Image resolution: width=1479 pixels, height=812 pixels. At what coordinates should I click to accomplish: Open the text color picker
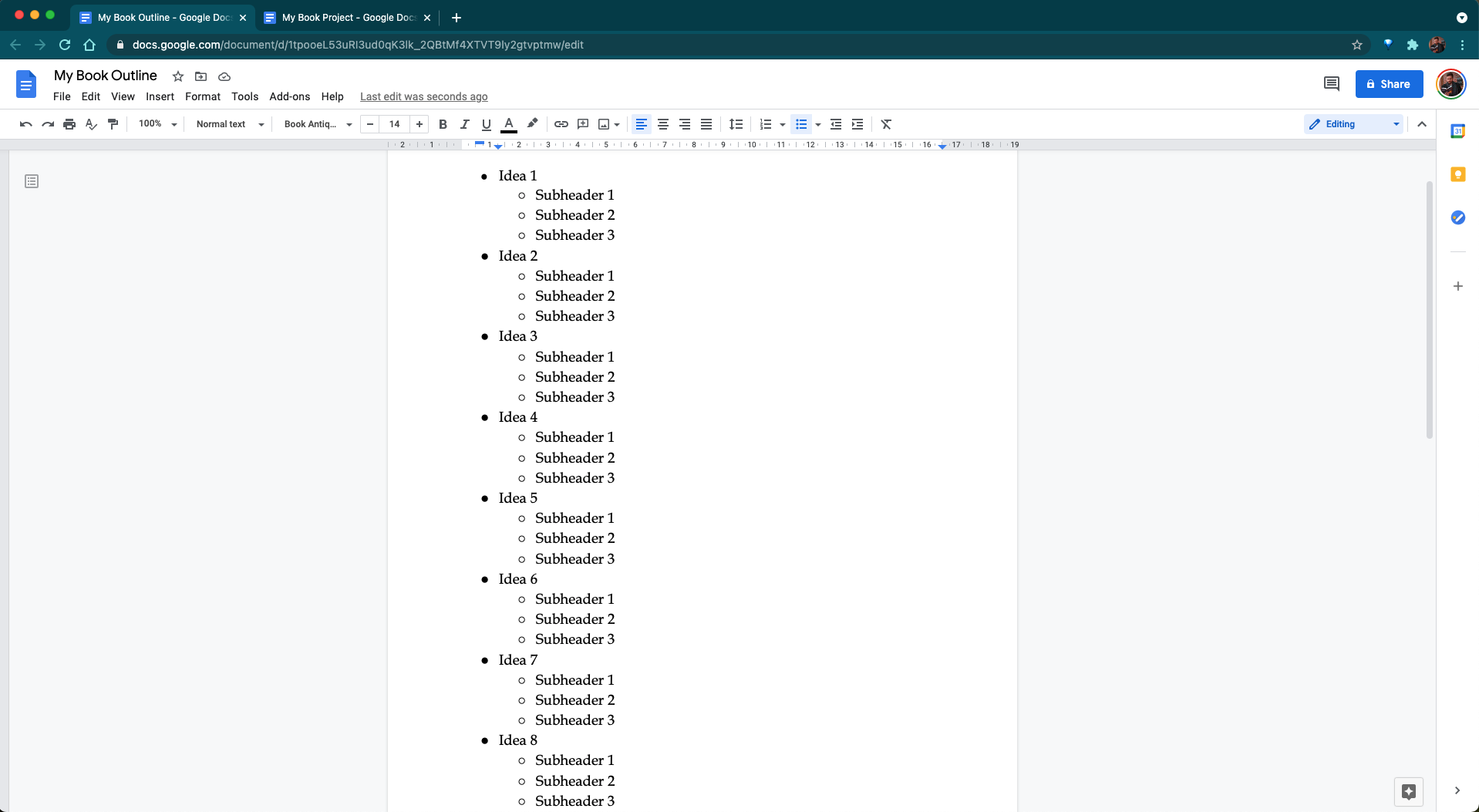(509, 124)
